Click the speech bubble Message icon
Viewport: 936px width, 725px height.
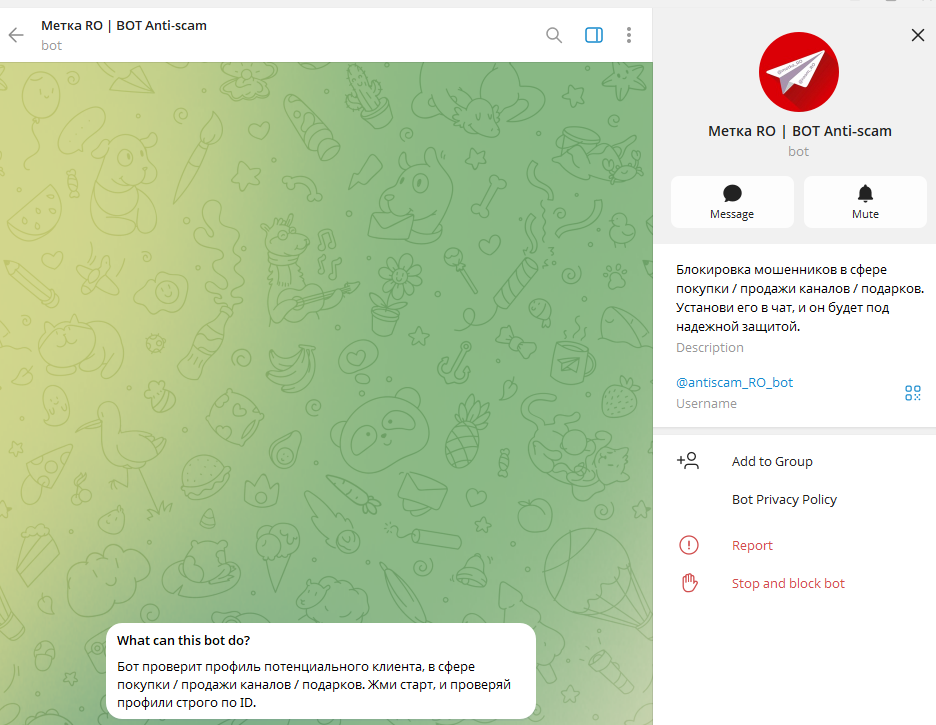pos(732,193)
